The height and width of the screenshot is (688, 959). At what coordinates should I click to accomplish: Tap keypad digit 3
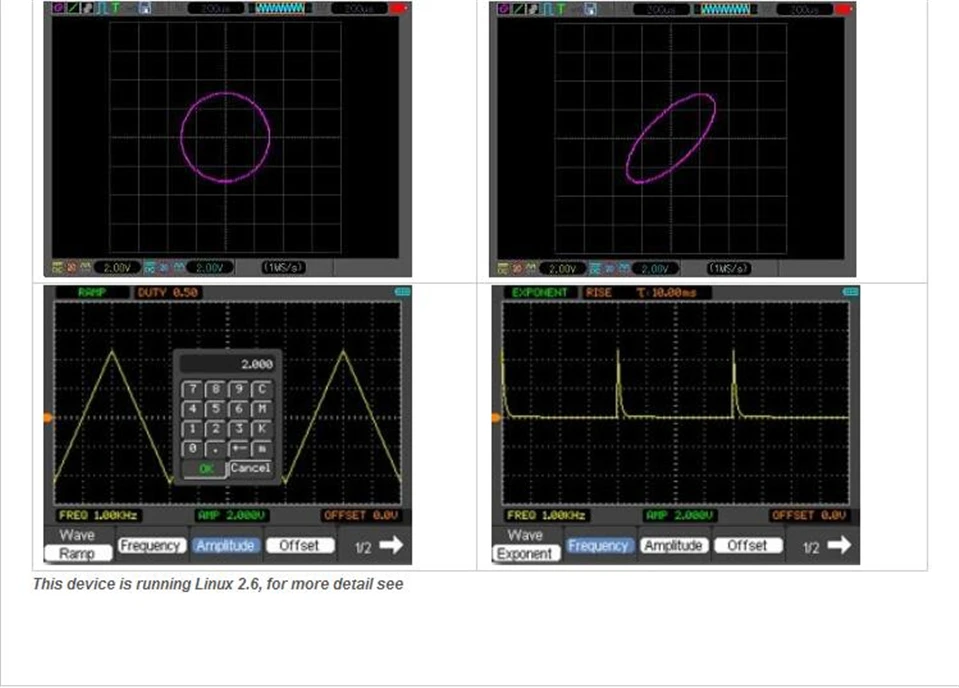[239, 429]
